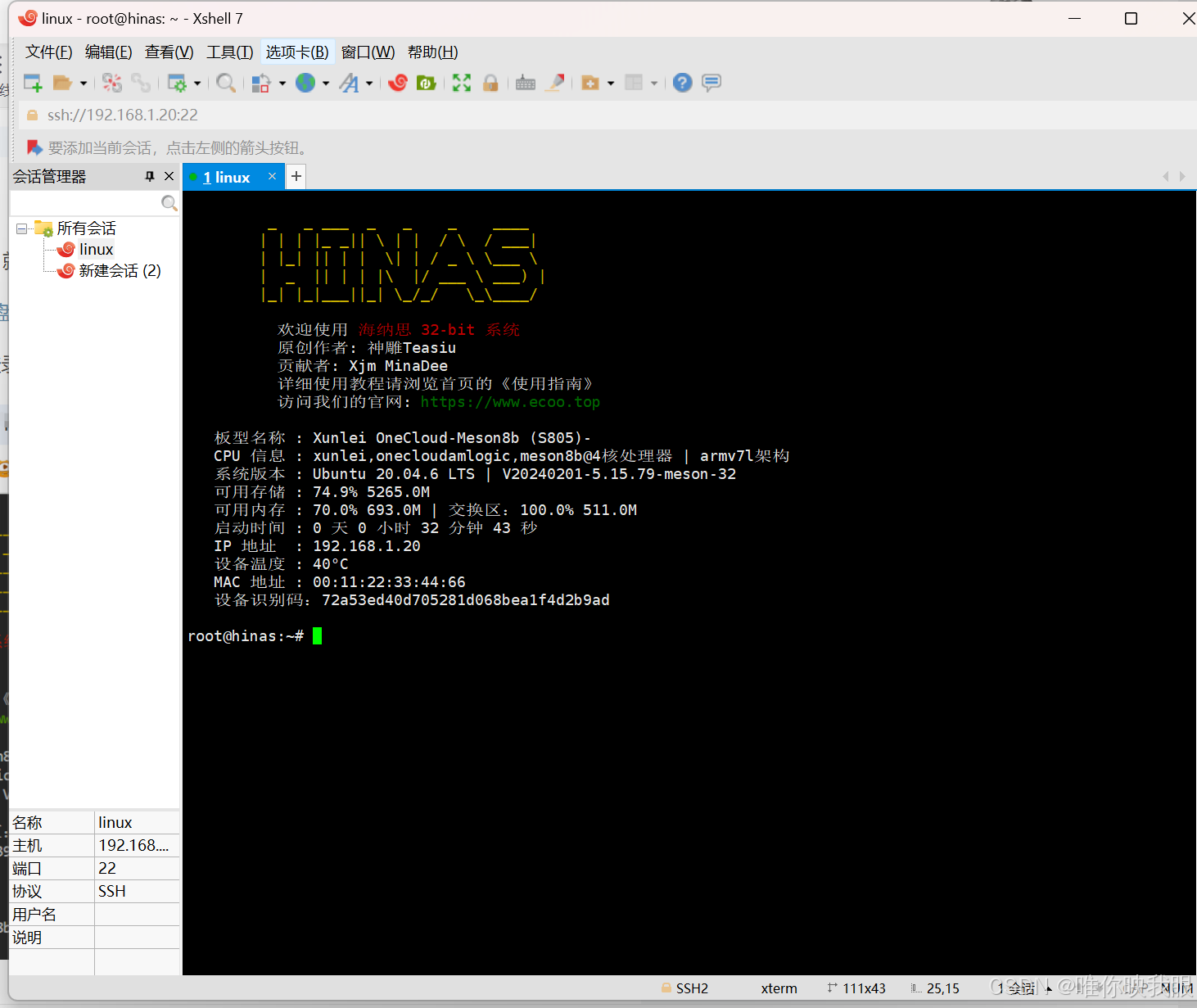Viewport: 1197px width, 1008px height.
Task: Click the Lock screen padlock icon
Action: click(x=490, y=83)
